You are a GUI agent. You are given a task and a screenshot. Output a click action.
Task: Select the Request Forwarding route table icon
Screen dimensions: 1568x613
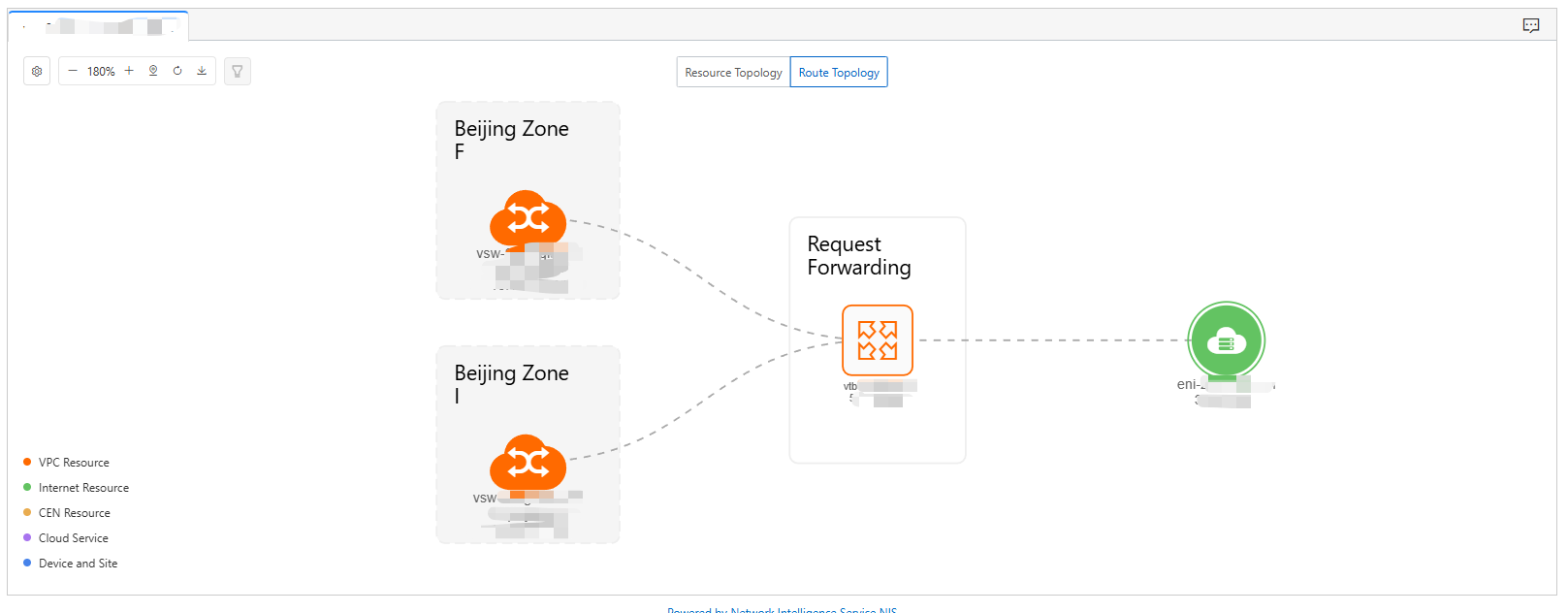click(x=878, y=340)
